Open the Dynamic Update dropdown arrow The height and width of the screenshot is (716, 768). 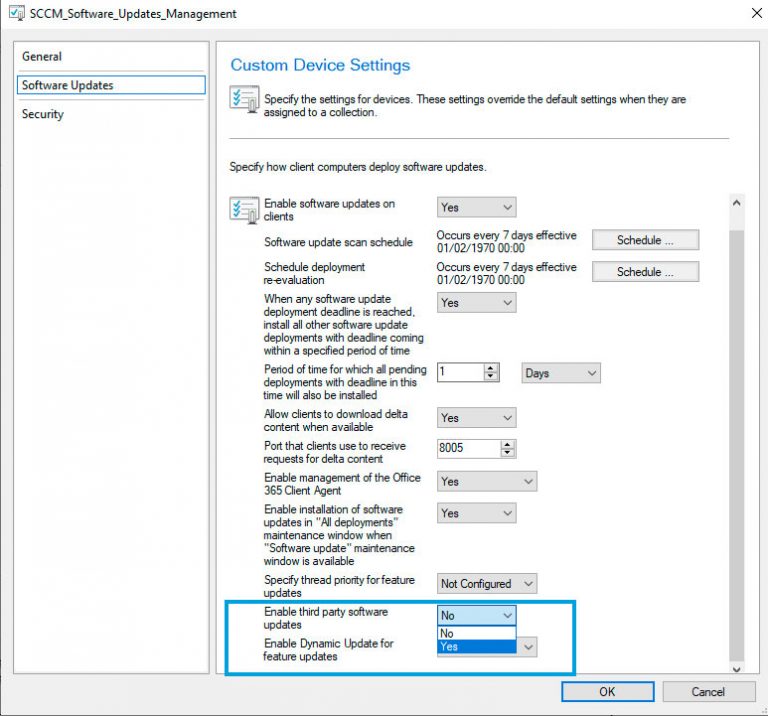coord(528,647)
